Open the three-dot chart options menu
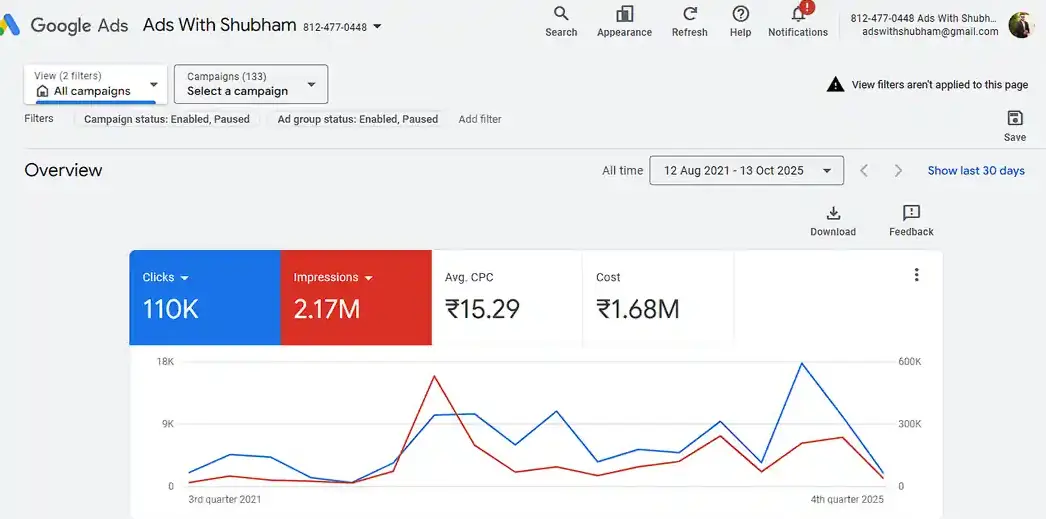Viewport: 1046px width, 519px height. (x=917, y=275)
